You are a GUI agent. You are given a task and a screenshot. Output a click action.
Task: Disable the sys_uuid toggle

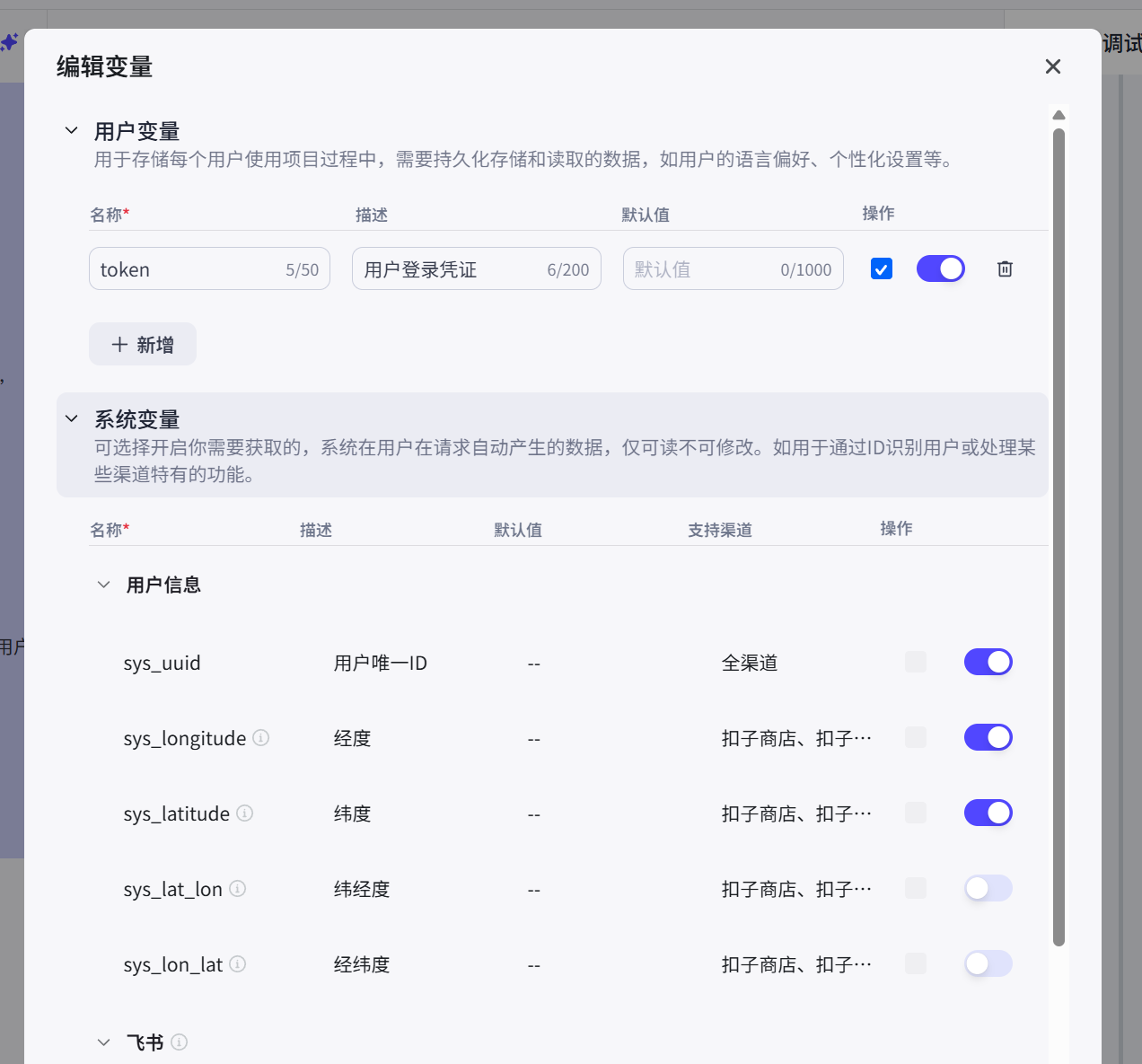tap(988, 662)
